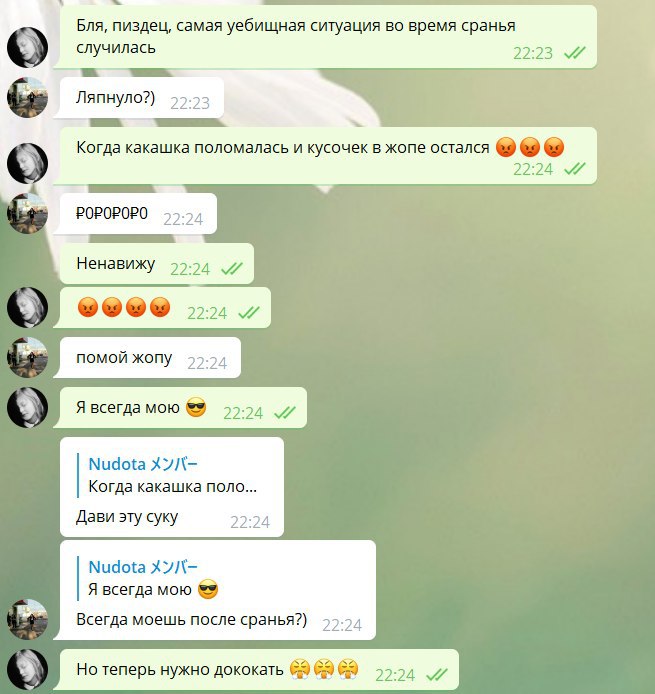
Task: Jump to quoted 'Я всегда мою' reply preview
Action: point(153,578)
